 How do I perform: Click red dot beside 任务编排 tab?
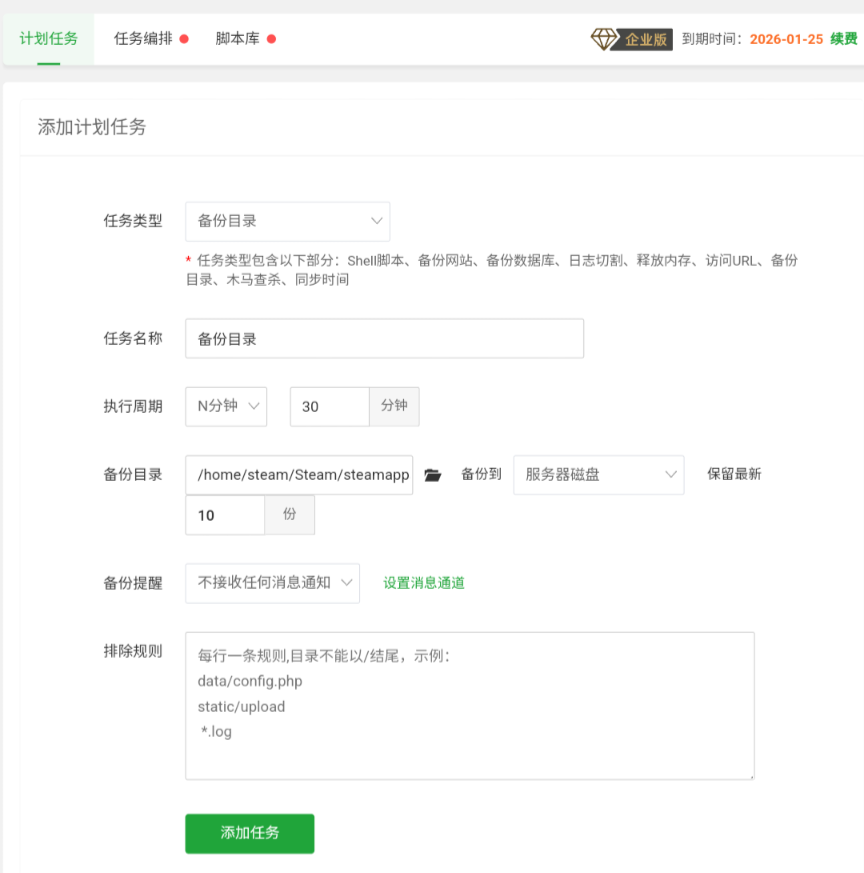point(184,39)
